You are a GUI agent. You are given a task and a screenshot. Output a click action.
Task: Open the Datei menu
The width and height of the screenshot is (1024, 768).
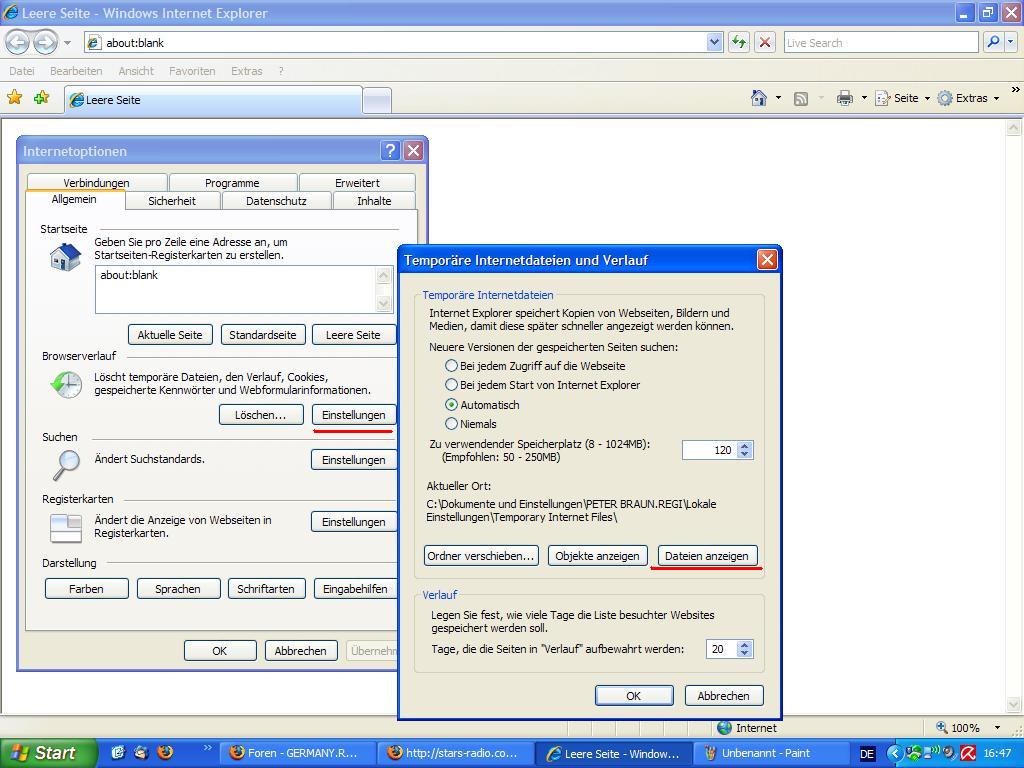point(22,71)
